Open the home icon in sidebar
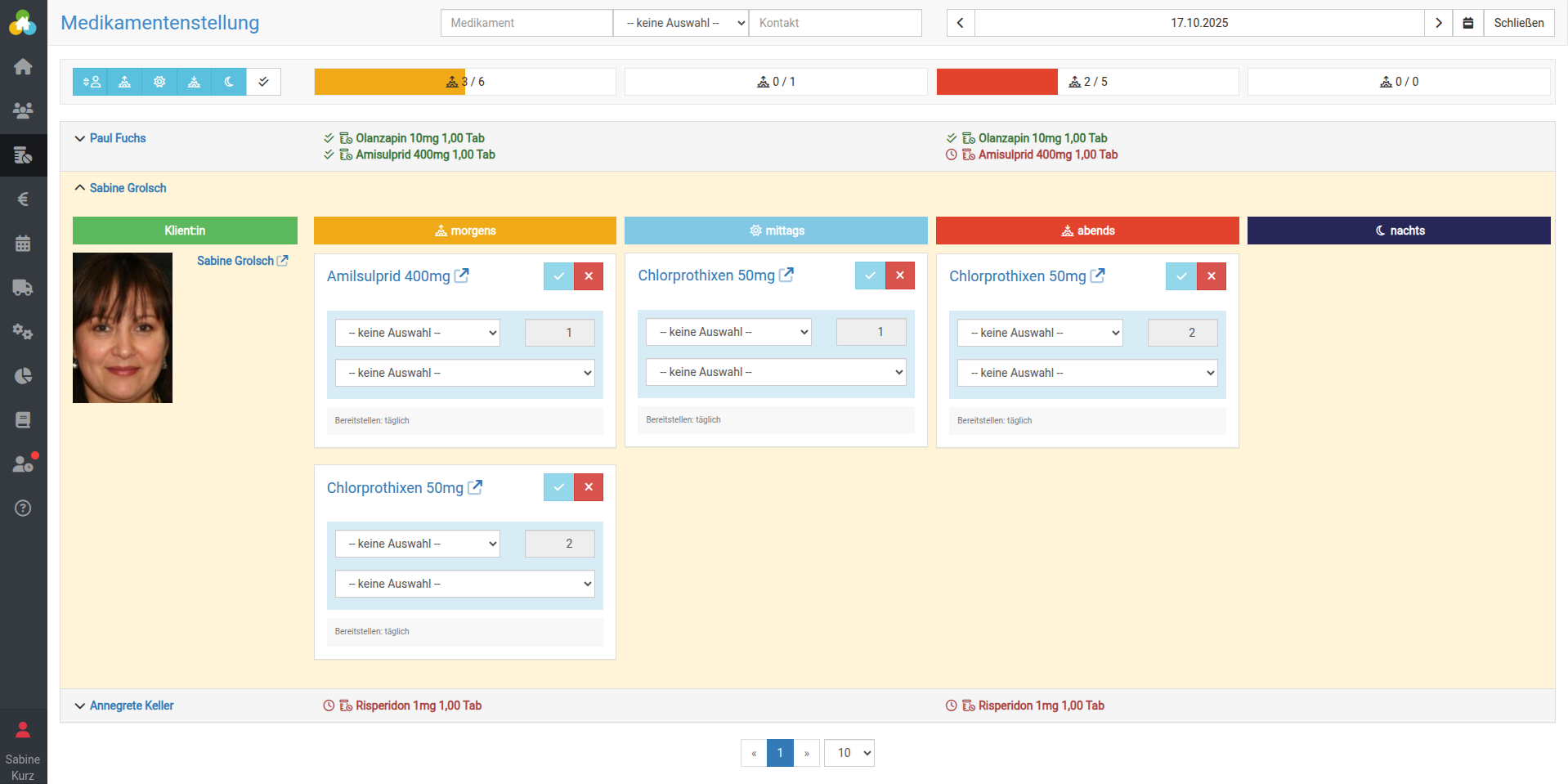The image size is (1568, 784). pos(23,66)
